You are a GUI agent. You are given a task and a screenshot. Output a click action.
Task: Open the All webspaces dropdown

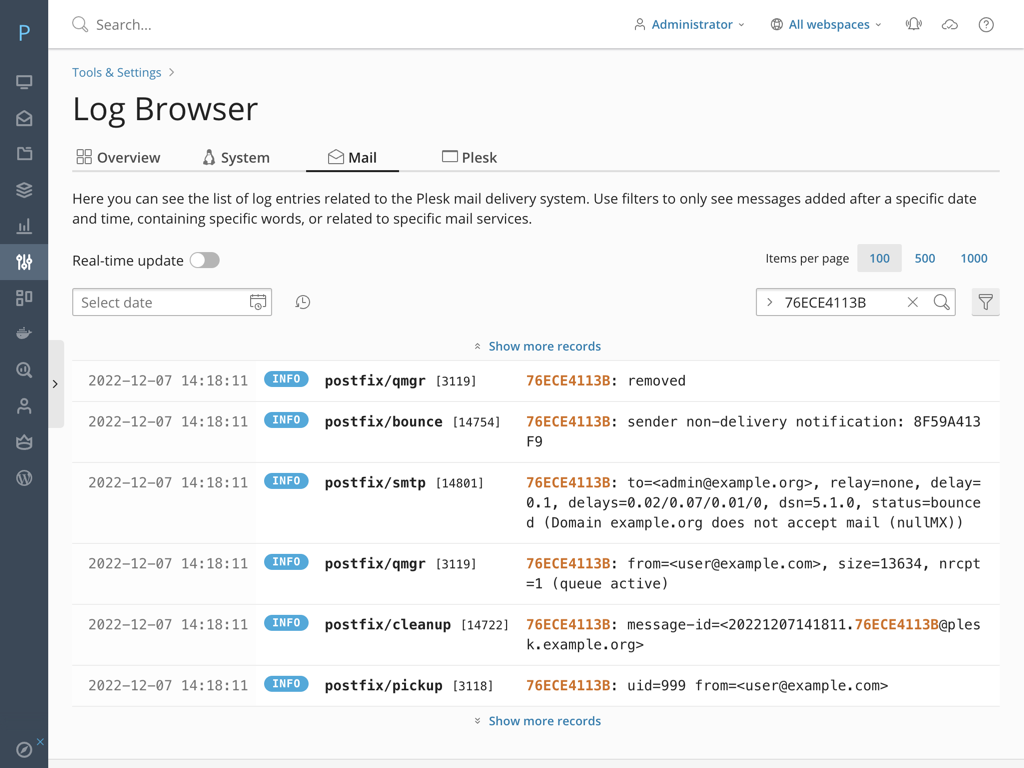[x=826, y=25]
